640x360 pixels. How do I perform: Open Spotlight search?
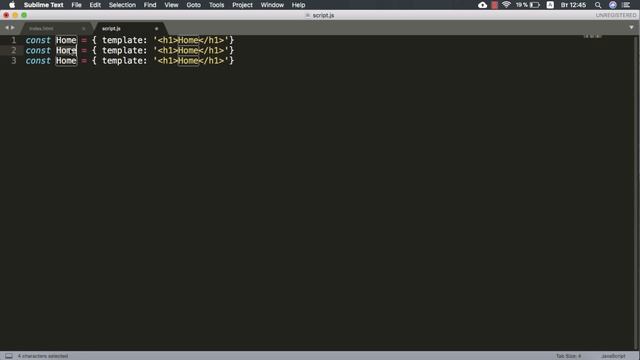point(598,5)
